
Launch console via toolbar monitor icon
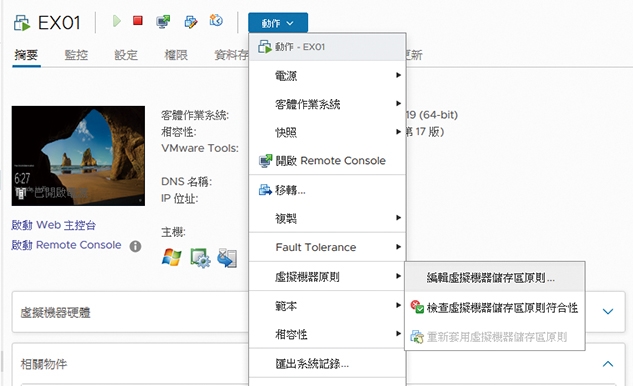click(163, 21)
